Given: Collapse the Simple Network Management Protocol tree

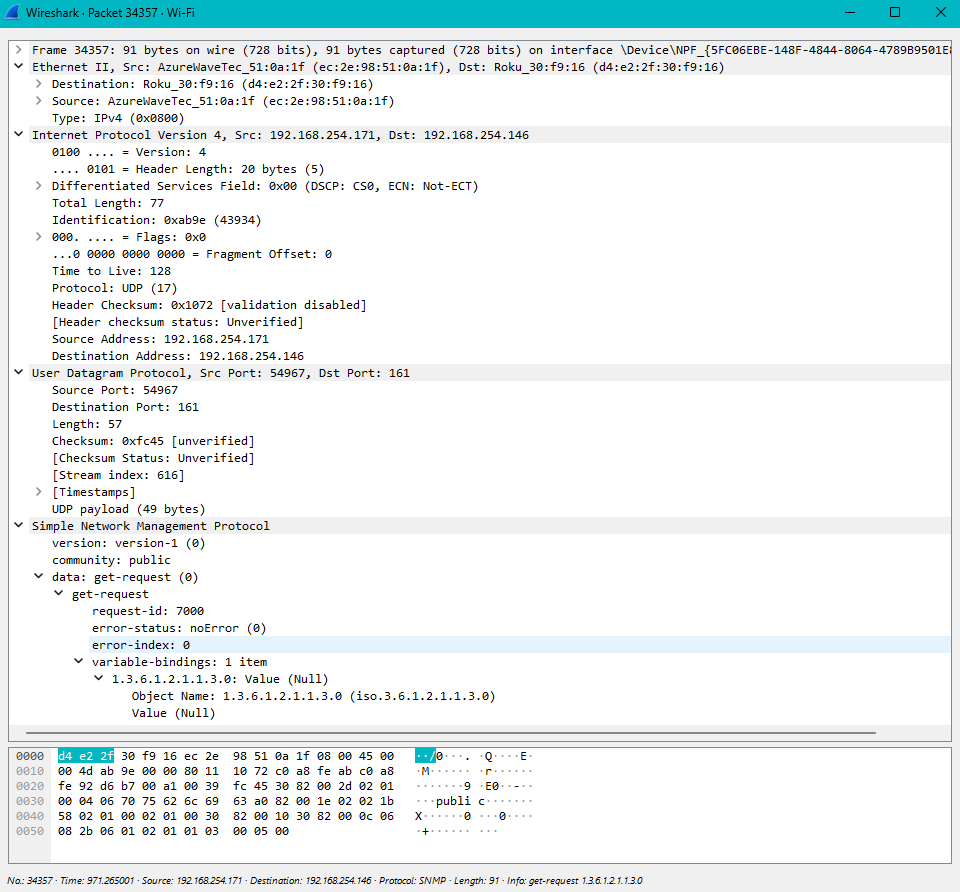Looking at the screenshot, I should [18, 525].
